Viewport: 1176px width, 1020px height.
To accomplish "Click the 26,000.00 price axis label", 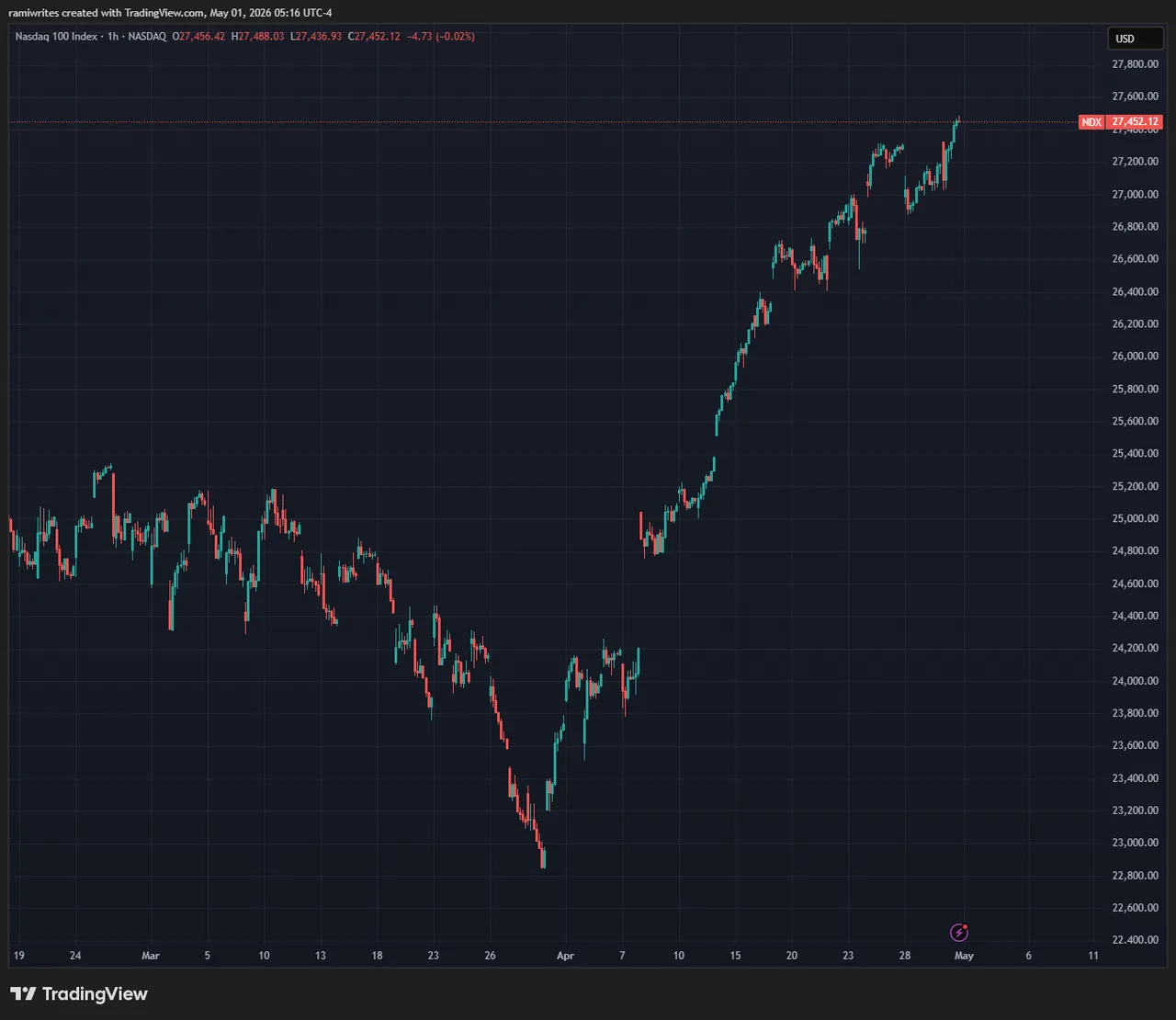I will click(1135, 357).
